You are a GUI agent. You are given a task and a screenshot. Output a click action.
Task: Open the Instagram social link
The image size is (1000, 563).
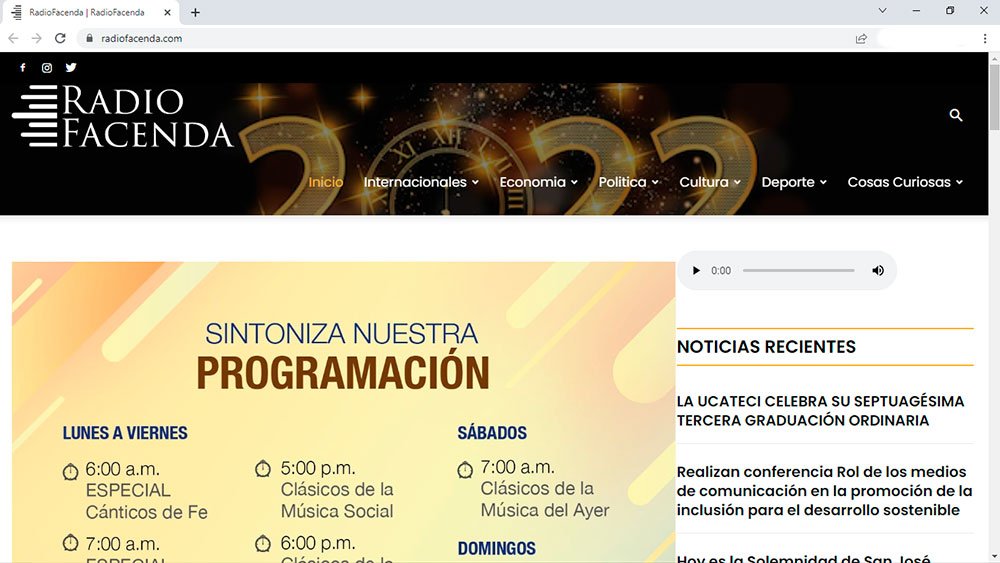click(47, 68)
